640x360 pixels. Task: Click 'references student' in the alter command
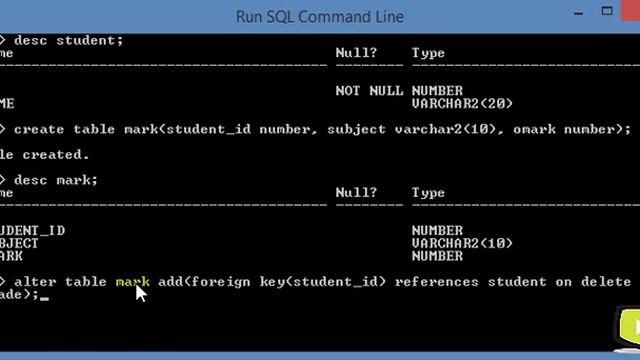[x=470, y=282]
